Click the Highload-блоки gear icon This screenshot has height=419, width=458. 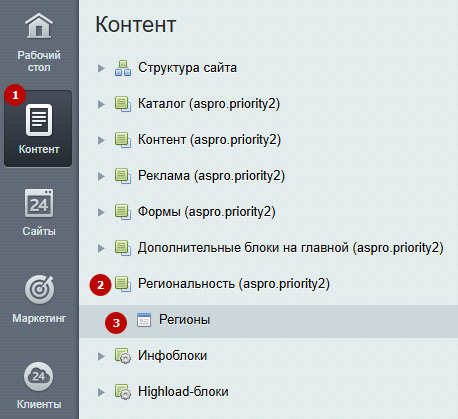pyautogui.click(x=123, y=392)
